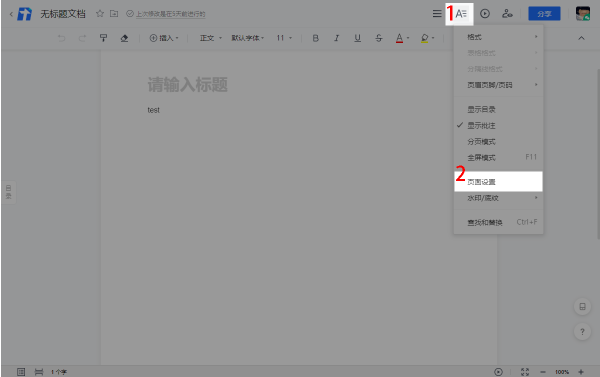Open the 目录 side tab

[8, 192]
